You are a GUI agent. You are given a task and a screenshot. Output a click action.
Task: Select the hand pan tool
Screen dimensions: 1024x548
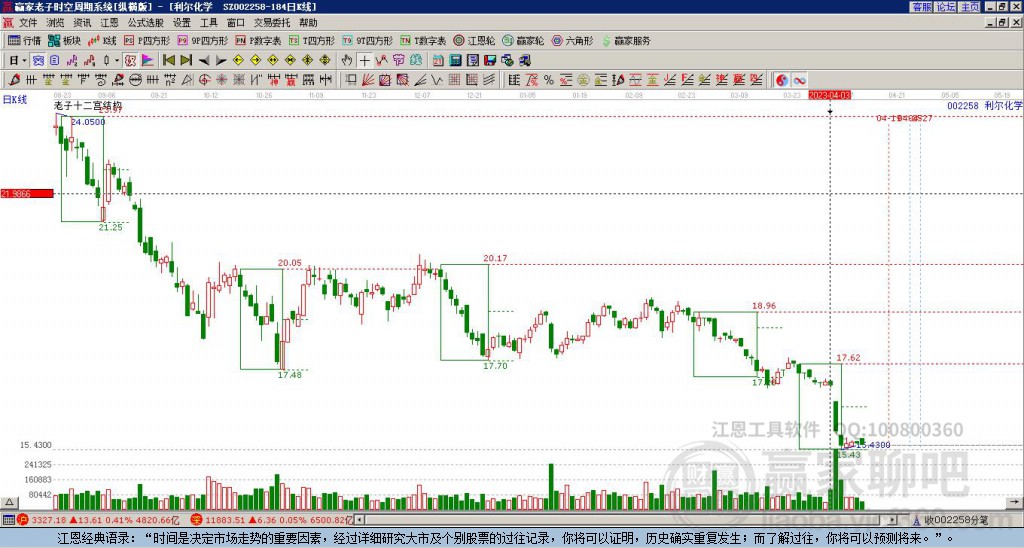tap(347, 61)
